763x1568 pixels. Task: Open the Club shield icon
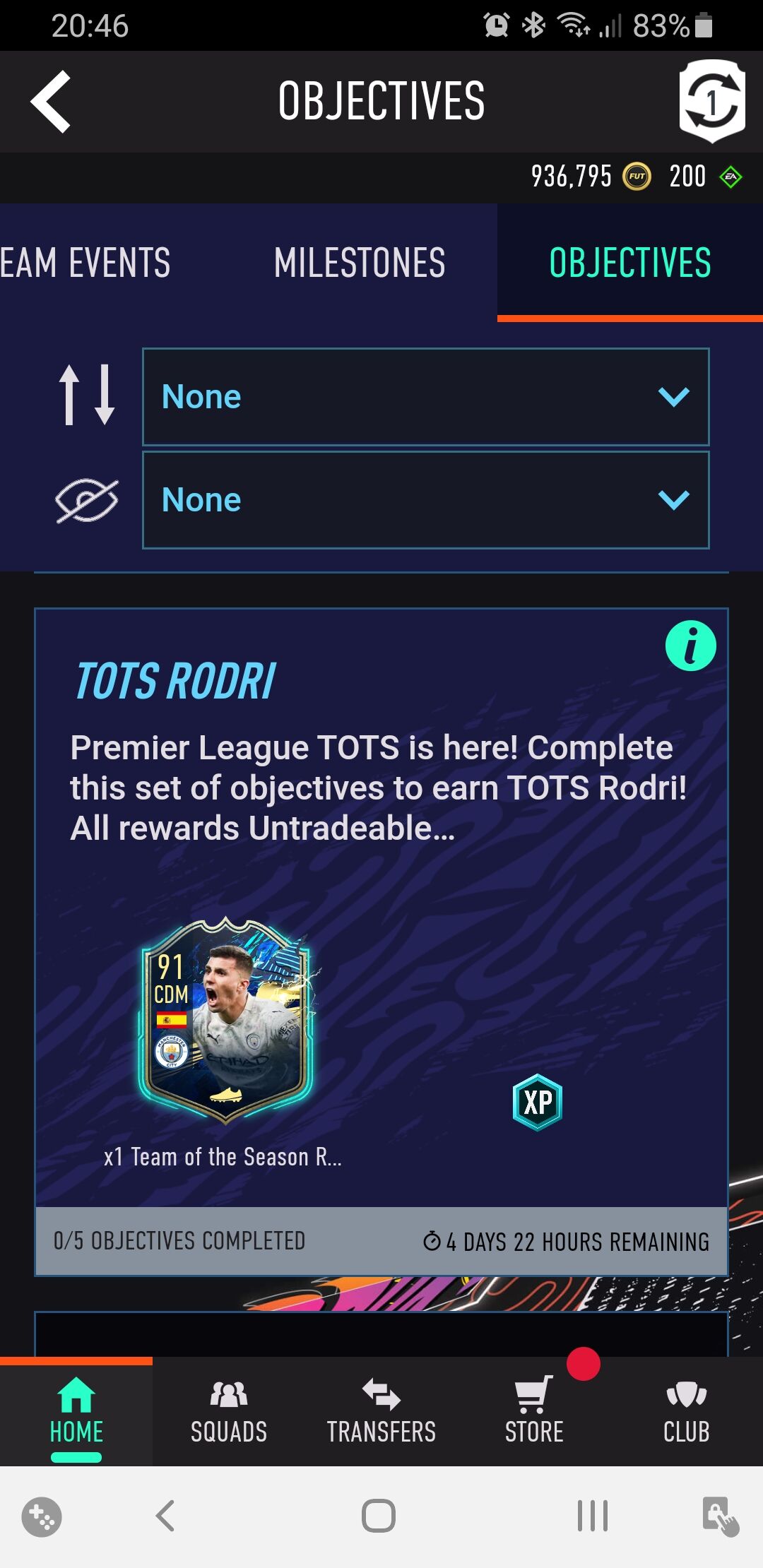686,1395
